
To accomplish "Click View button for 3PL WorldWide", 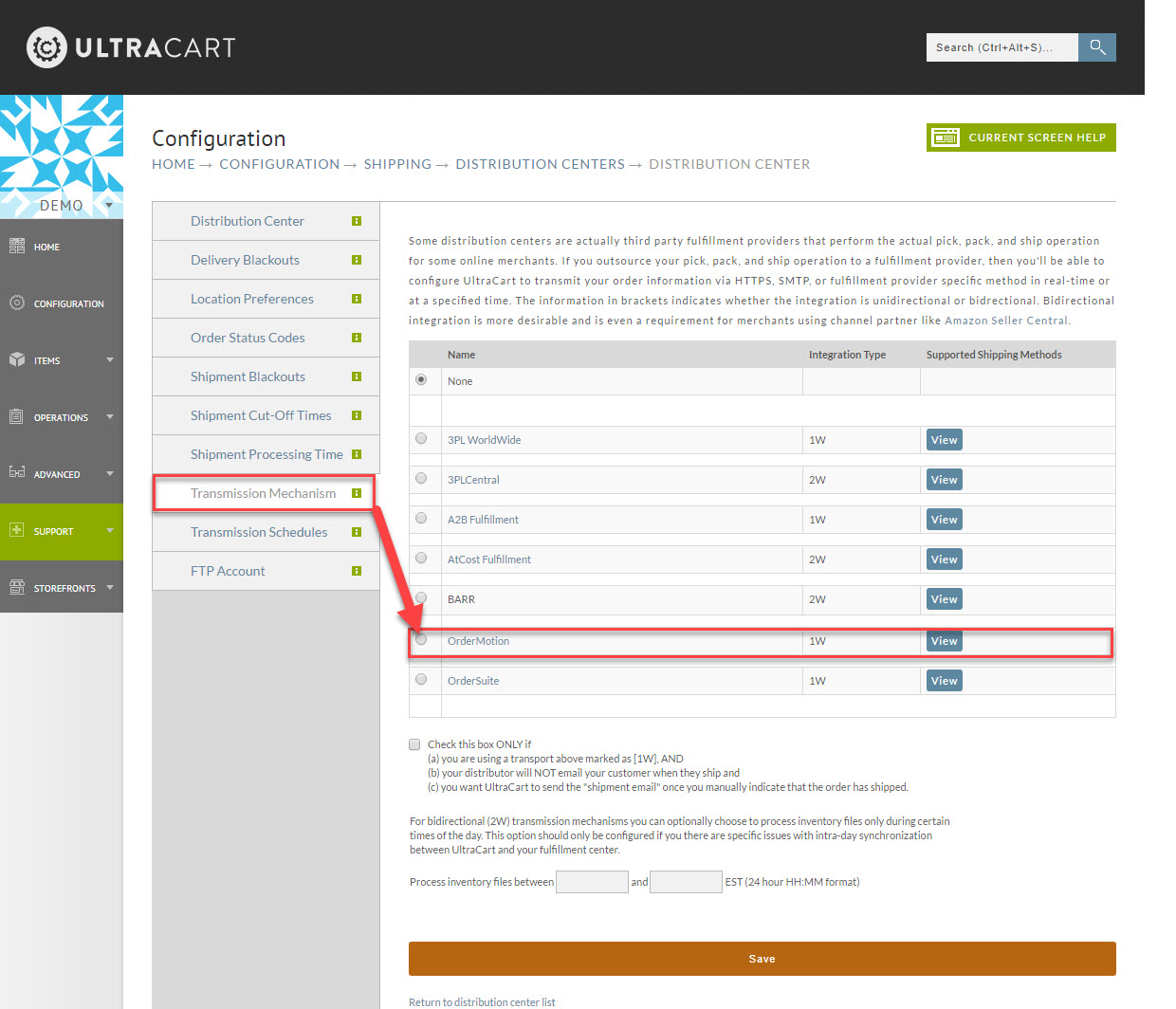I will tap(945, 440).
